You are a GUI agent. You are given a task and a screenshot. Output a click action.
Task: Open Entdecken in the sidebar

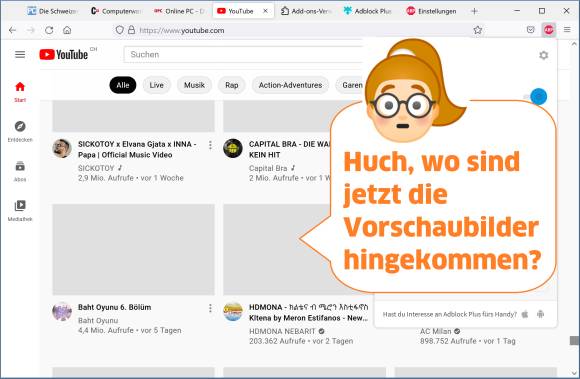click(20, 131)
